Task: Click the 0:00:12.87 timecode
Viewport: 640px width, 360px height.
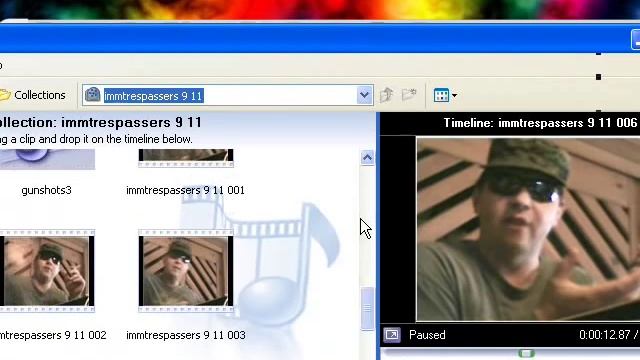Action: (x=604, y=335)
